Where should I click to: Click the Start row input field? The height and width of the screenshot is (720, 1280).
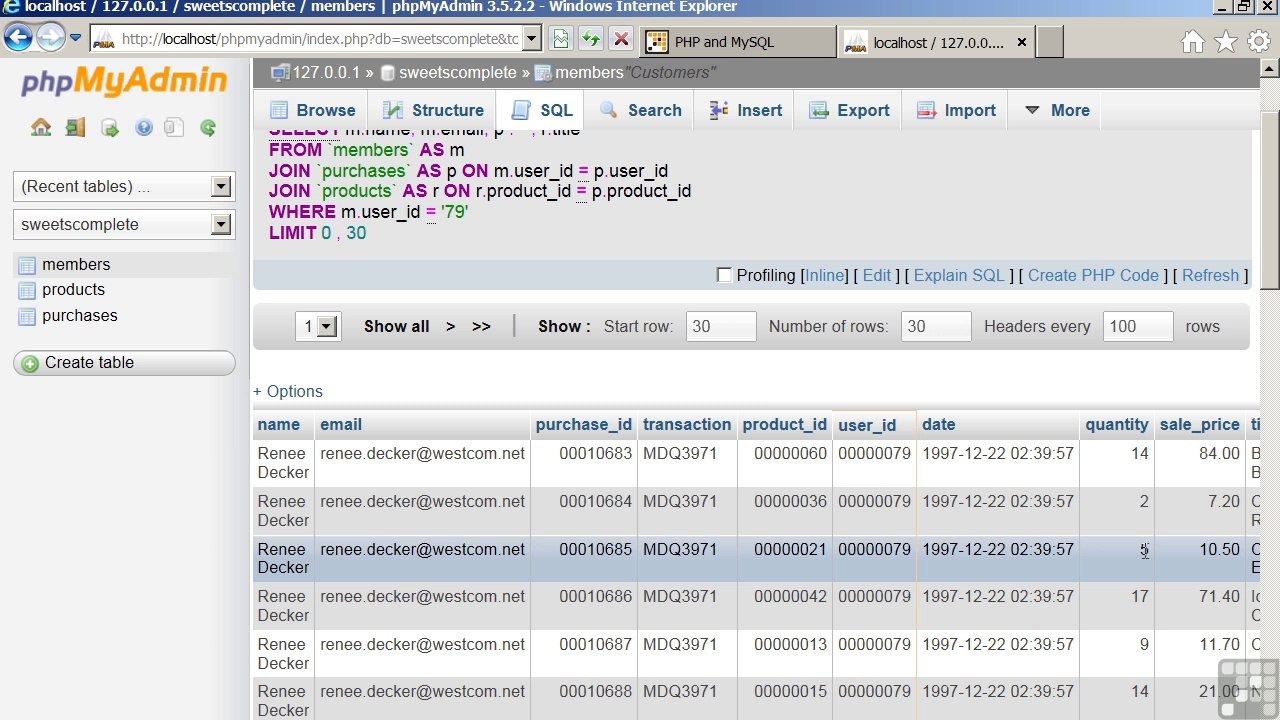click(721, 326)
